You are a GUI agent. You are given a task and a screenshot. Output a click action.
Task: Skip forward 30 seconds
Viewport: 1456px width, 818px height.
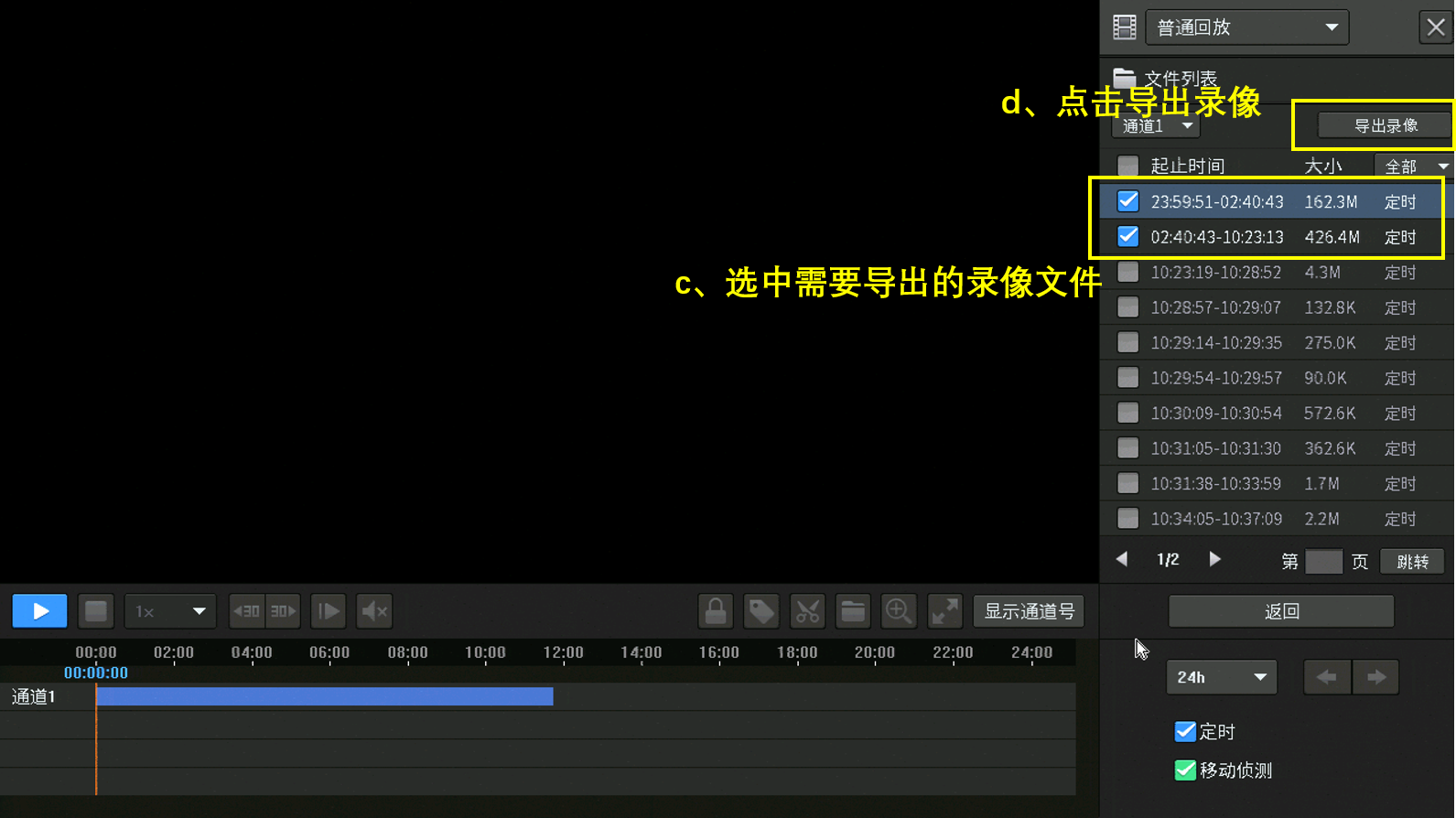click(283, 611)
